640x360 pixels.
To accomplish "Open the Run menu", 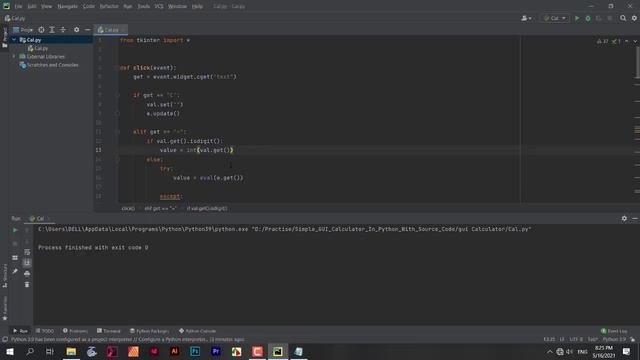I will [x=128, y=7].
